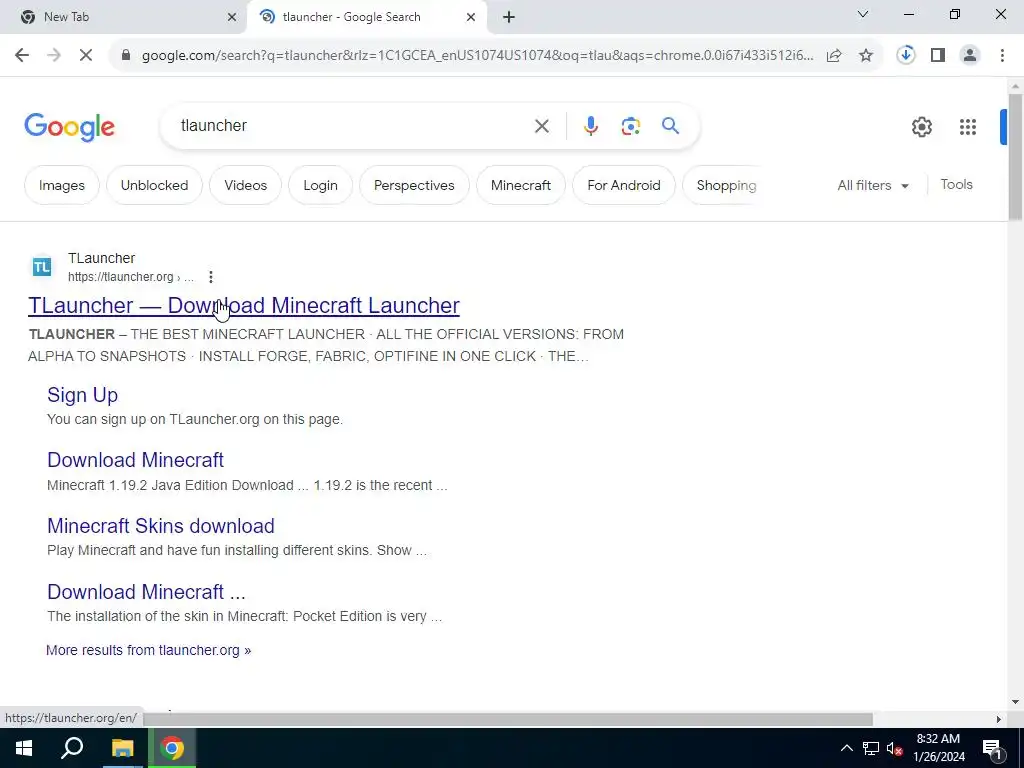The width and height of the screenshot is (1024, 768).
Task: Go back using the browser back arrow
Action: tap(22, 56)
